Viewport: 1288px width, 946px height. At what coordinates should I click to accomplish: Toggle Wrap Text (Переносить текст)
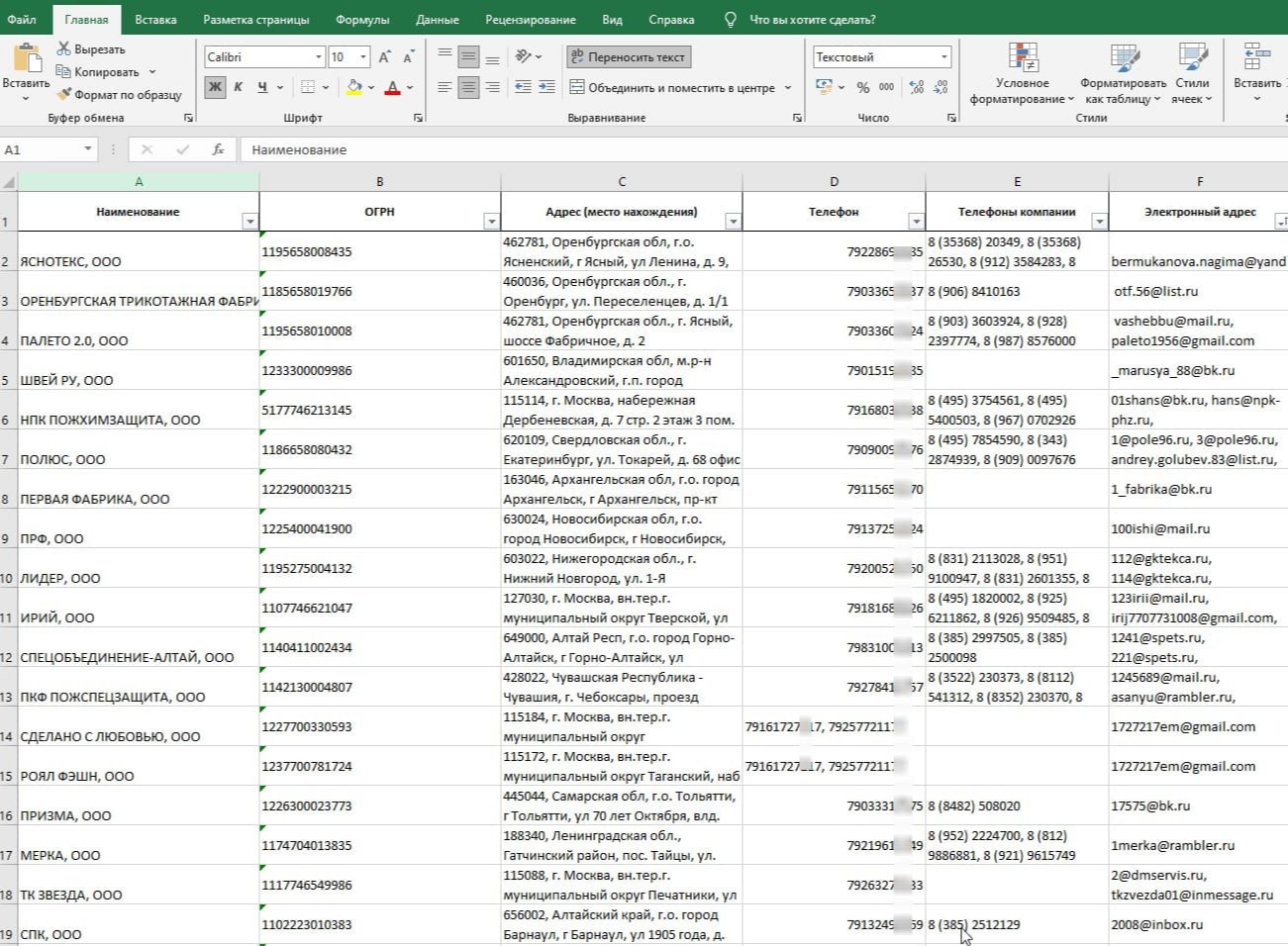(x=628, y=56)
